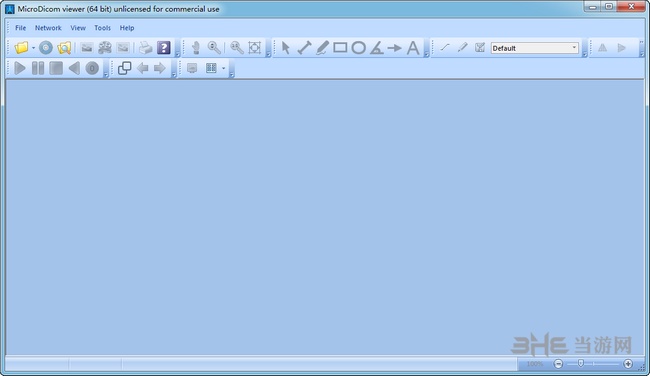Open a DICOM file with the folder icon
650x376 pixels.
tap(21, 48)
